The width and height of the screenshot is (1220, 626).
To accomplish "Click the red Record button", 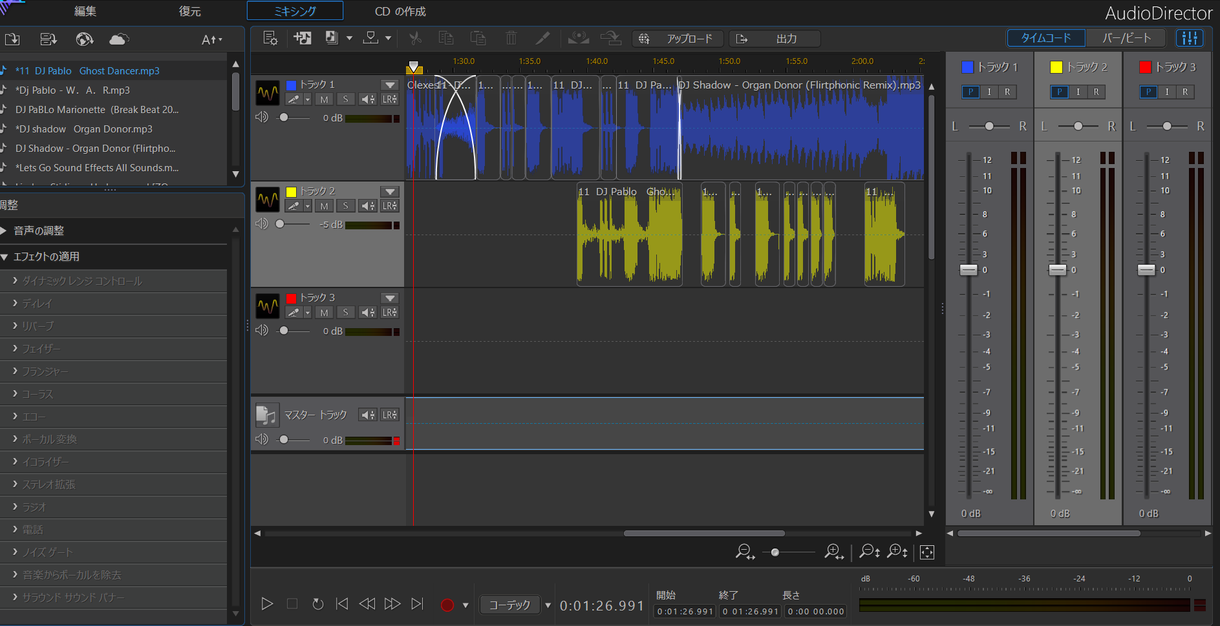I will pyautogui.click(x=447, y=605).
